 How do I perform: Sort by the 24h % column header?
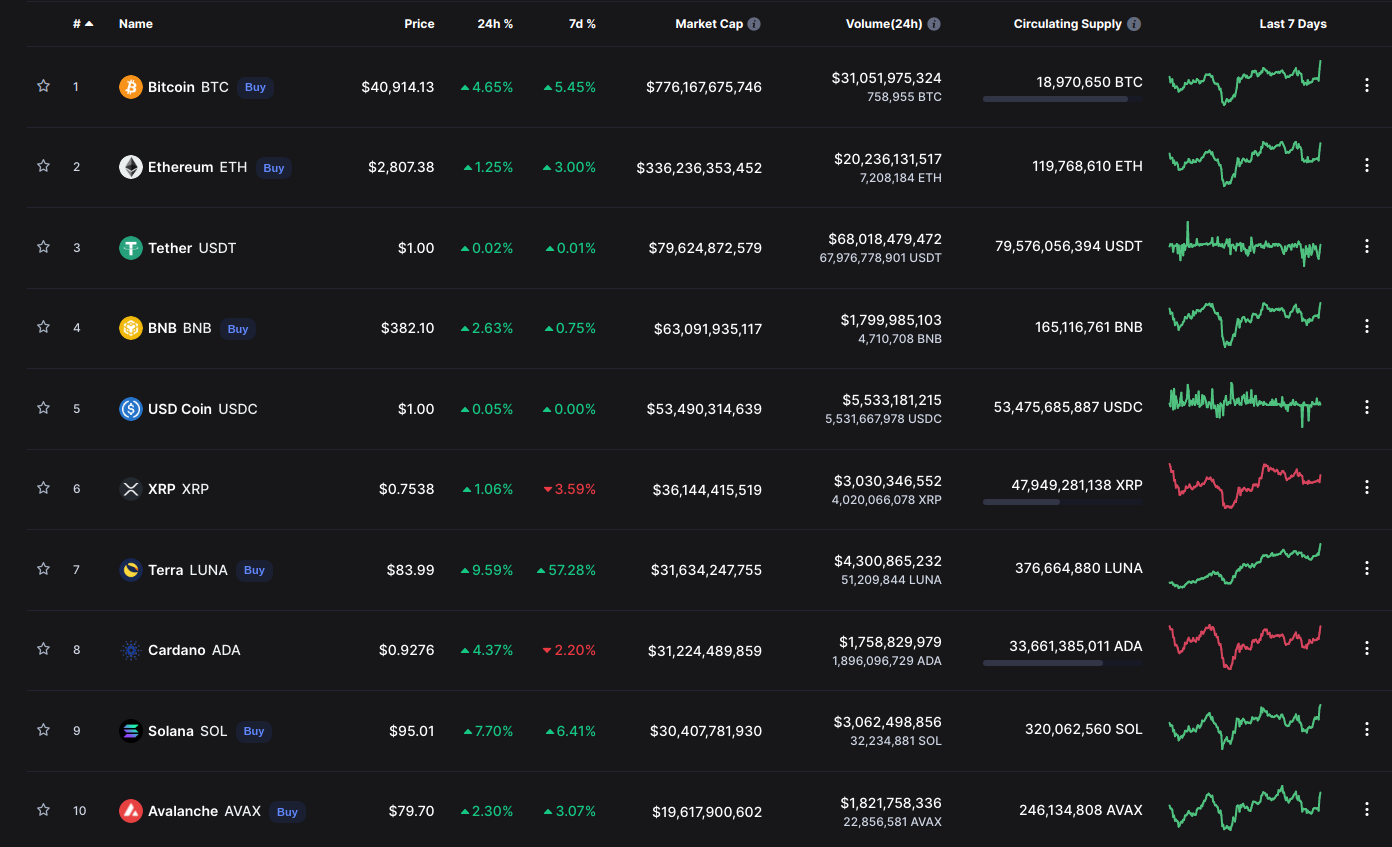click(495, 24)
